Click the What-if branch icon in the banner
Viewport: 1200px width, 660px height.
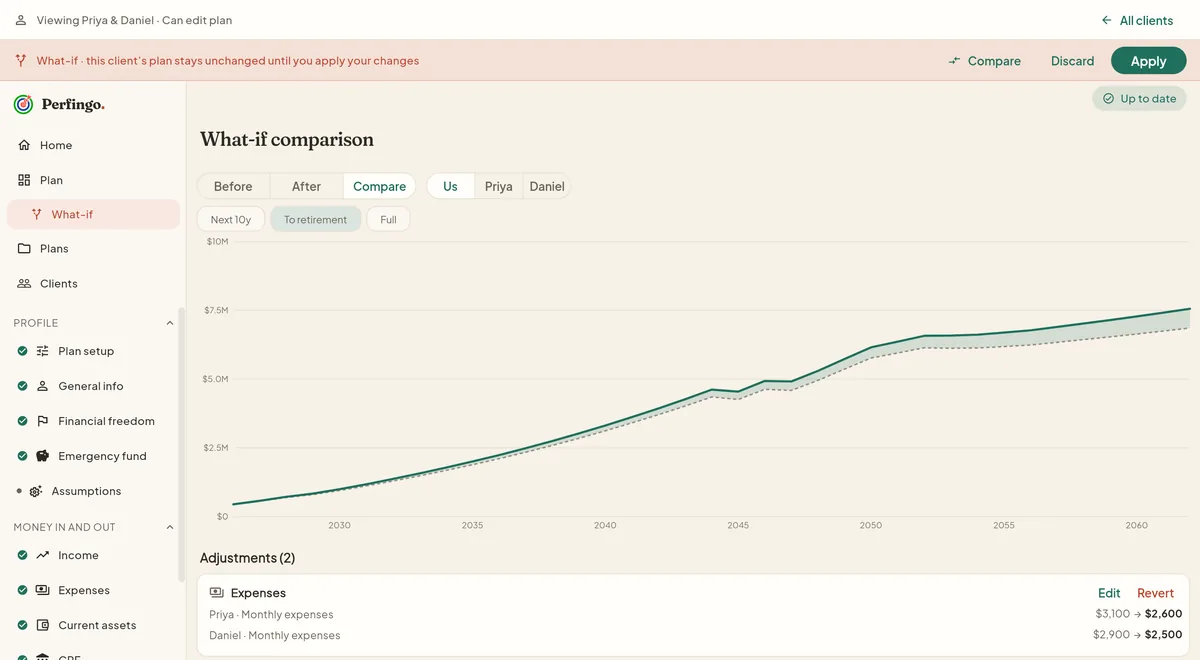click(x=21, y=61)
